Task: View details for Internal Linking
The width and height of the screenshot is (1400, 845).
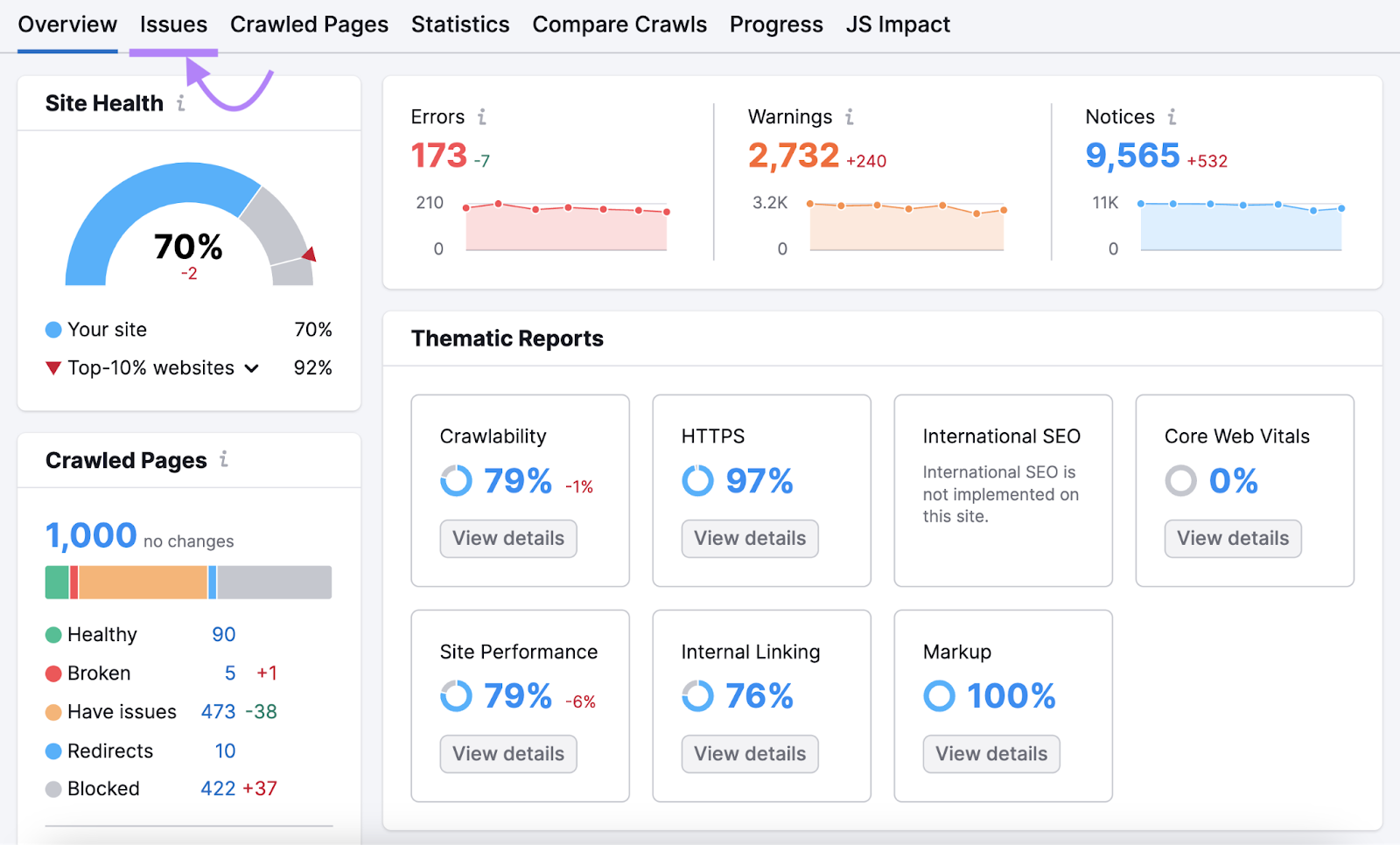Action: click(x=749, y=753)
